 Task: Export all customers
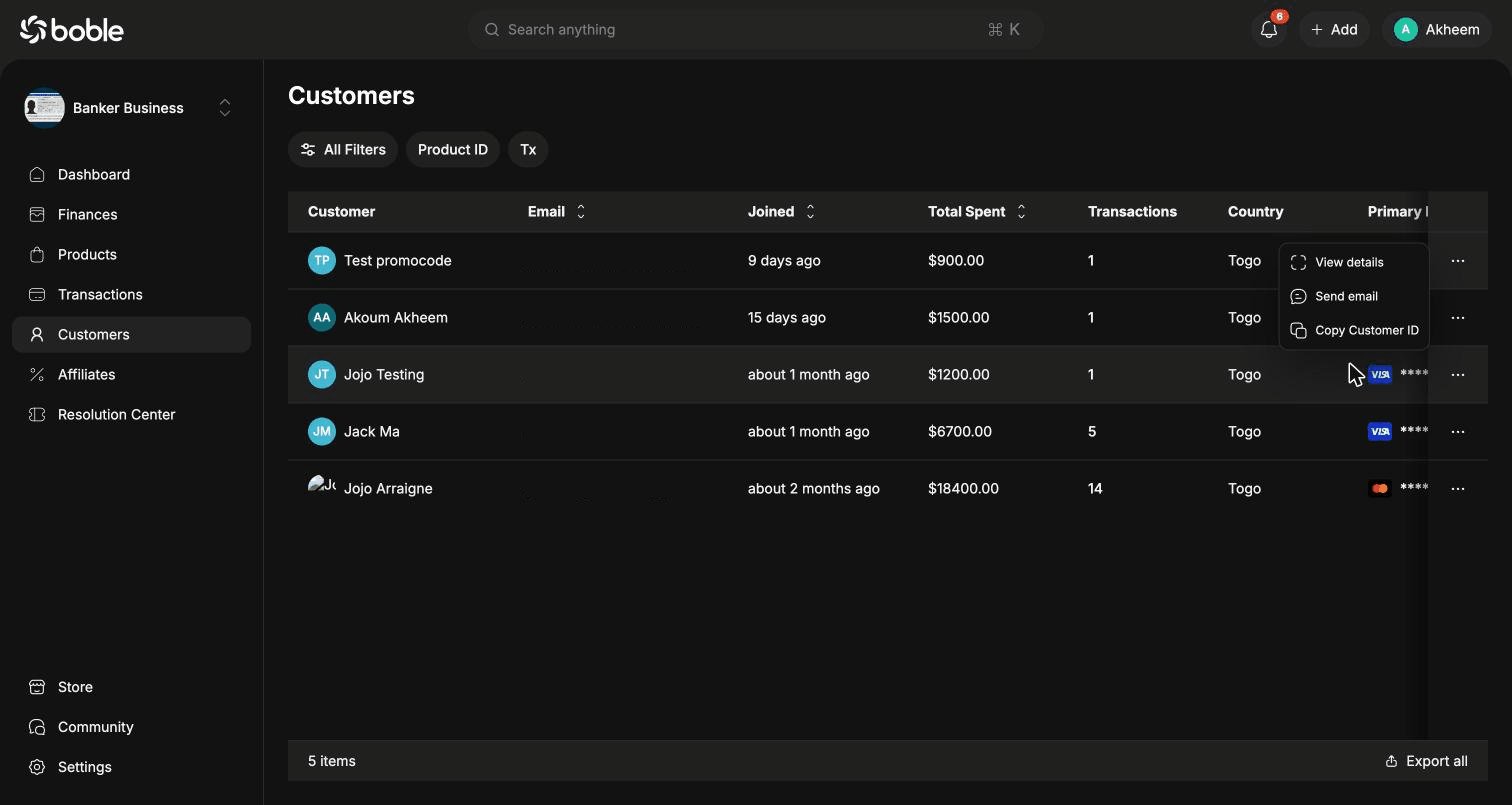[1426, 761]
